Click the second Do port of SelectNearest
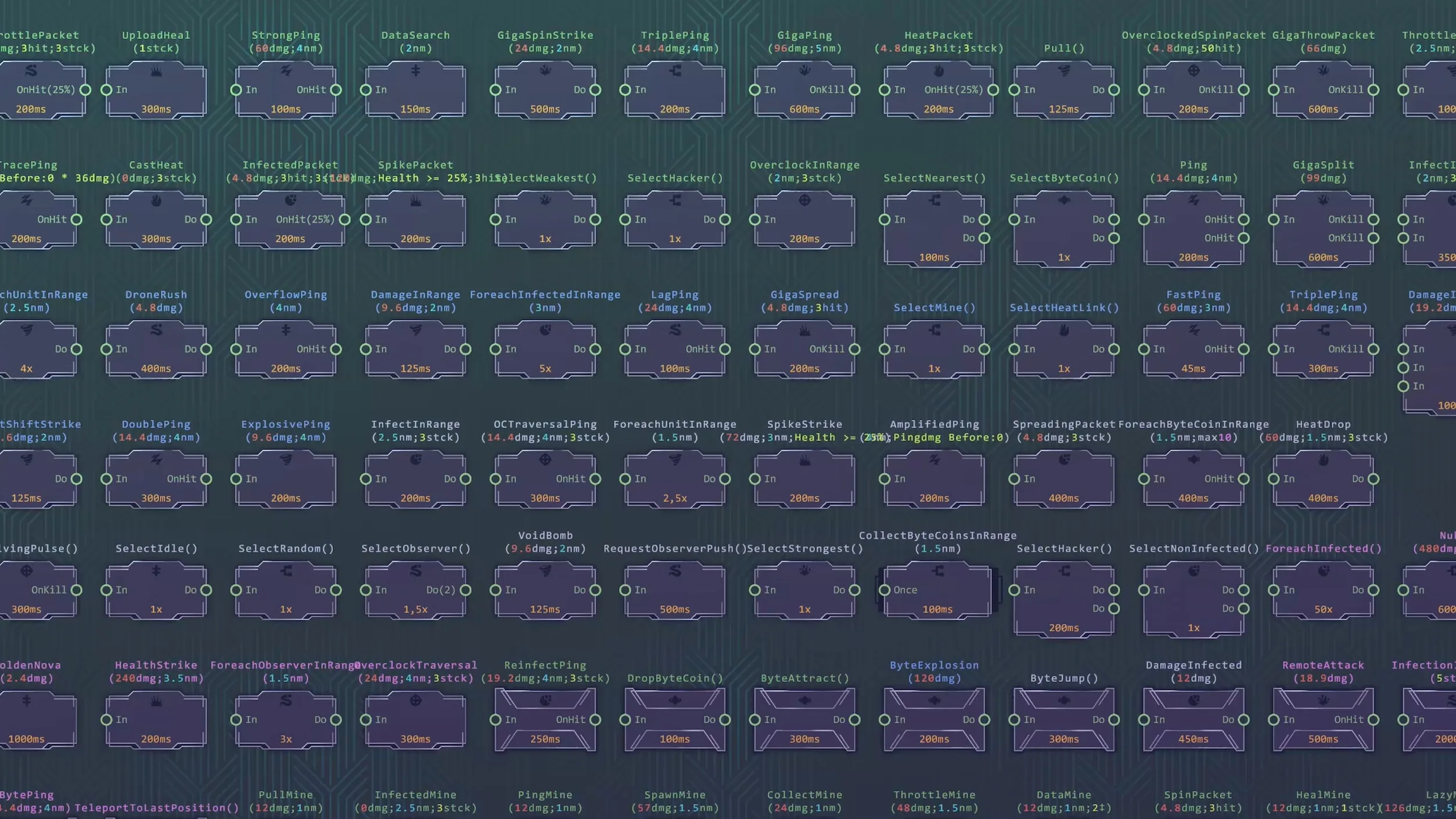1456x819 pixels. click(x=984, y=238)
